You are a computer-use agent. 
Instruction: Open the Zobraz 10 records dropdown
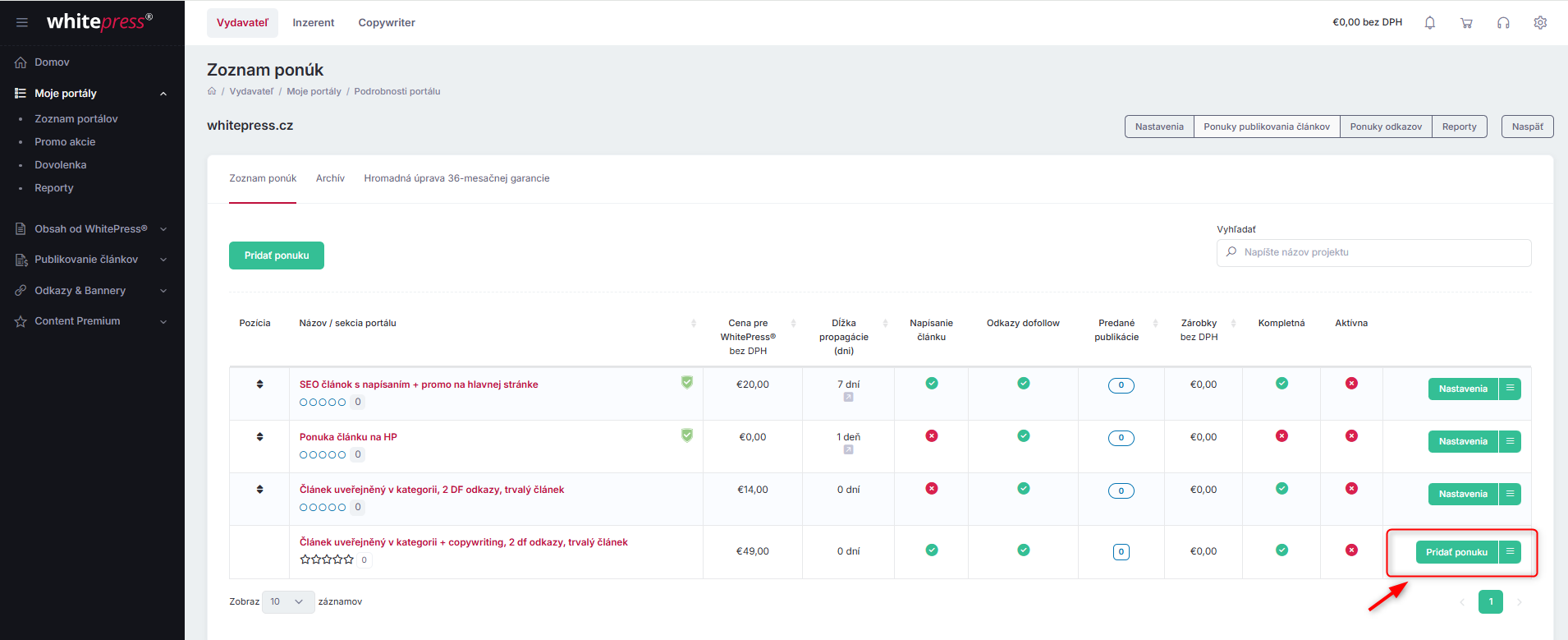click(287, 601)
